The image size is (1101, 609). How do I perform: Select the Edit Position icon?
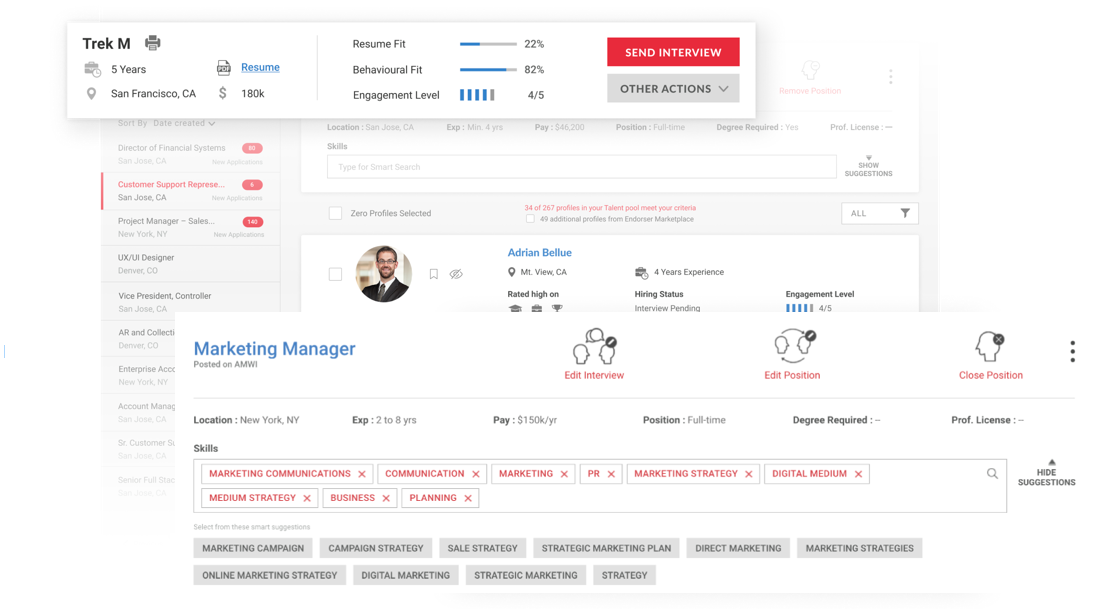click(x=794, y=345)
